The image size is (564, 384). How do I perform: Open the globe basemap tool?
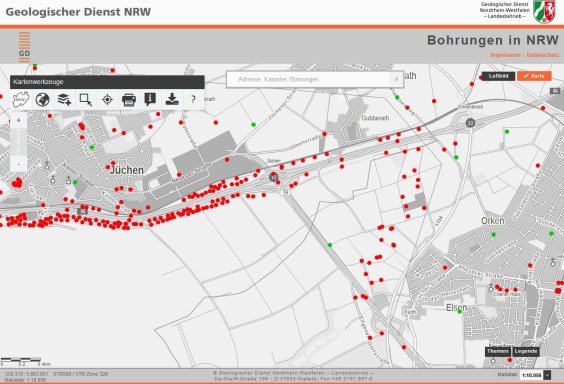[42, 100]
